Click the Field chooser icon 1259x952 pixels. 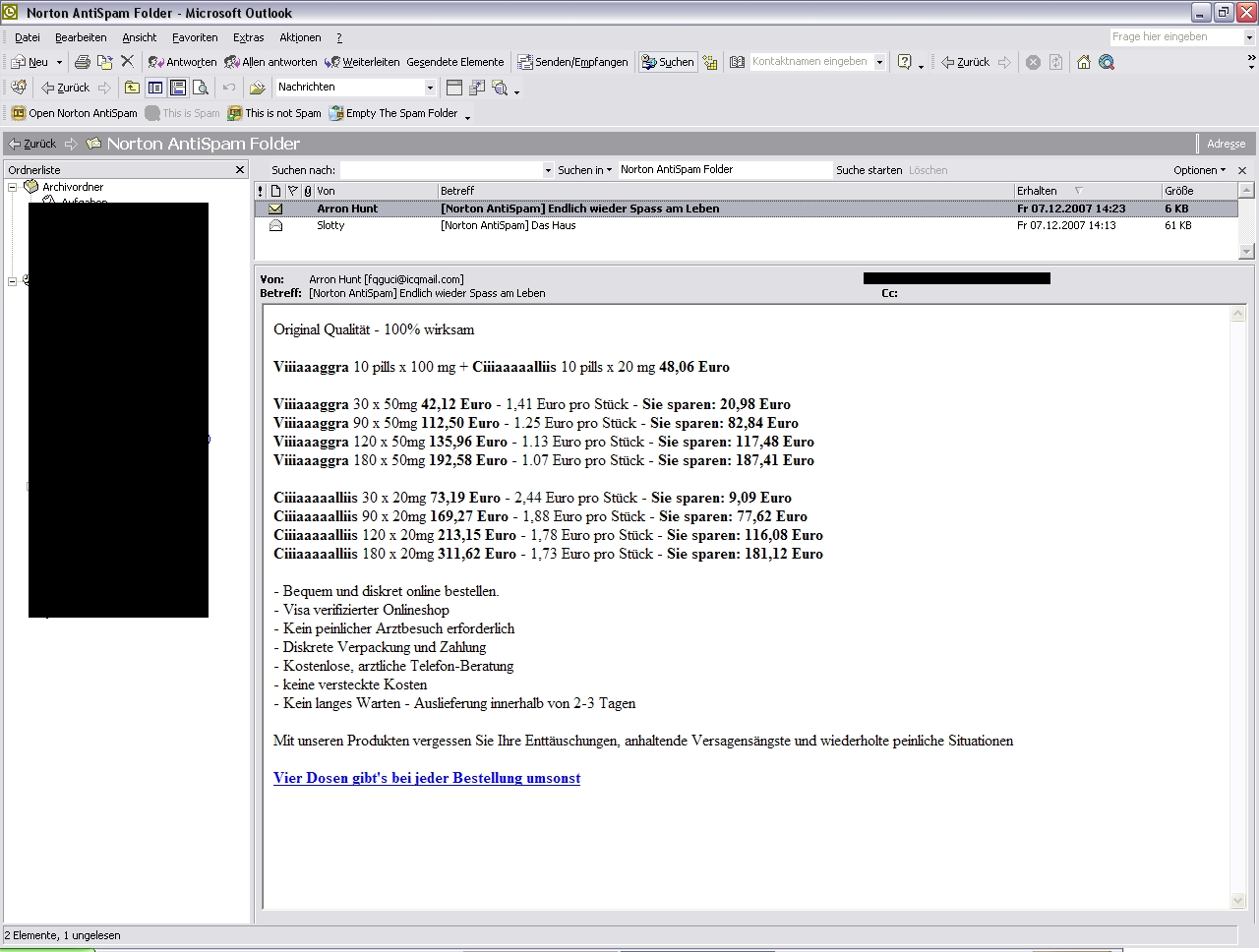pyautogui.click(x=477, y=88)
